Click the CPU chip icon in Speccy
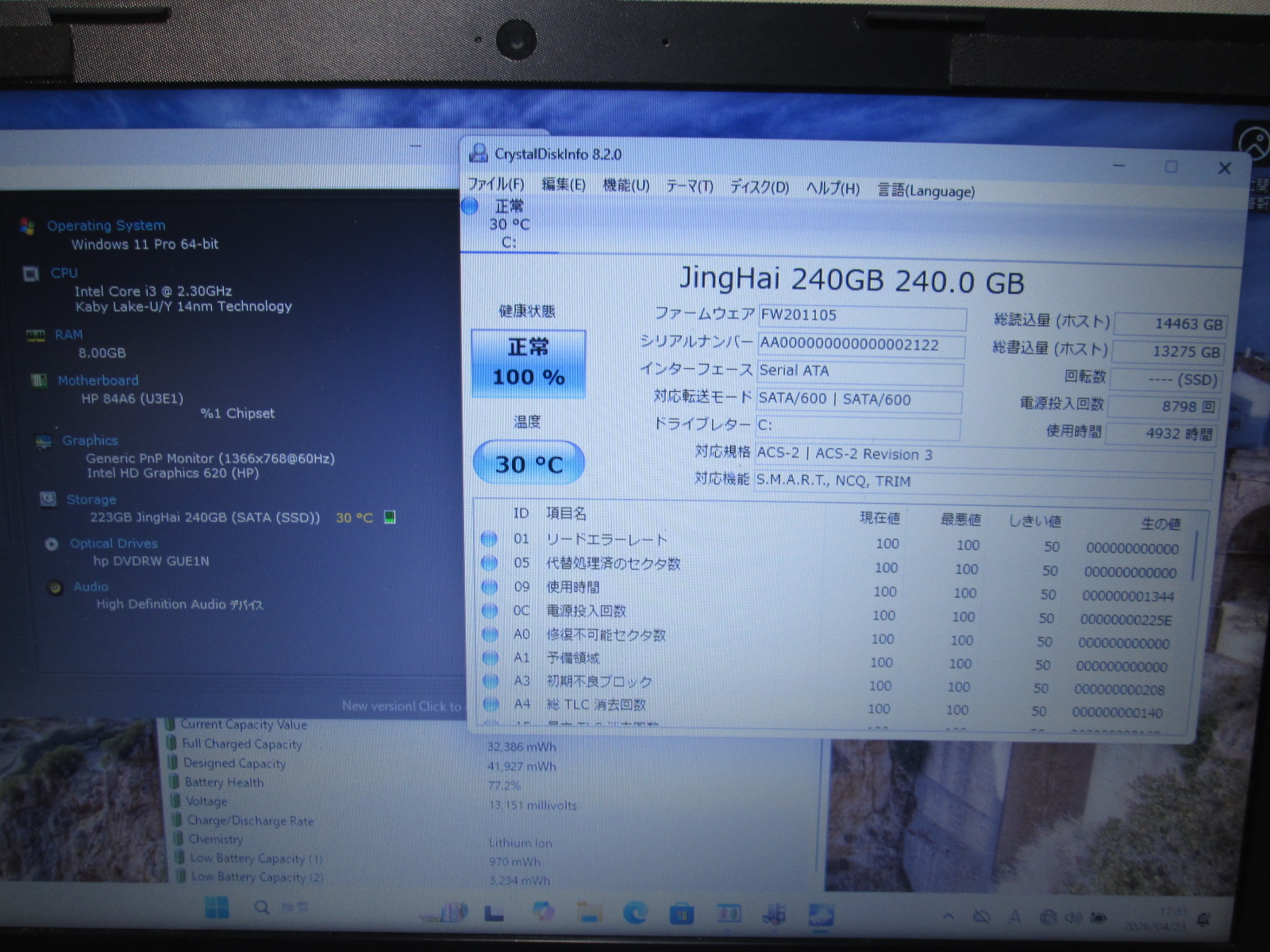This screenshot has height=952, width=1270. tap(31, 274)
